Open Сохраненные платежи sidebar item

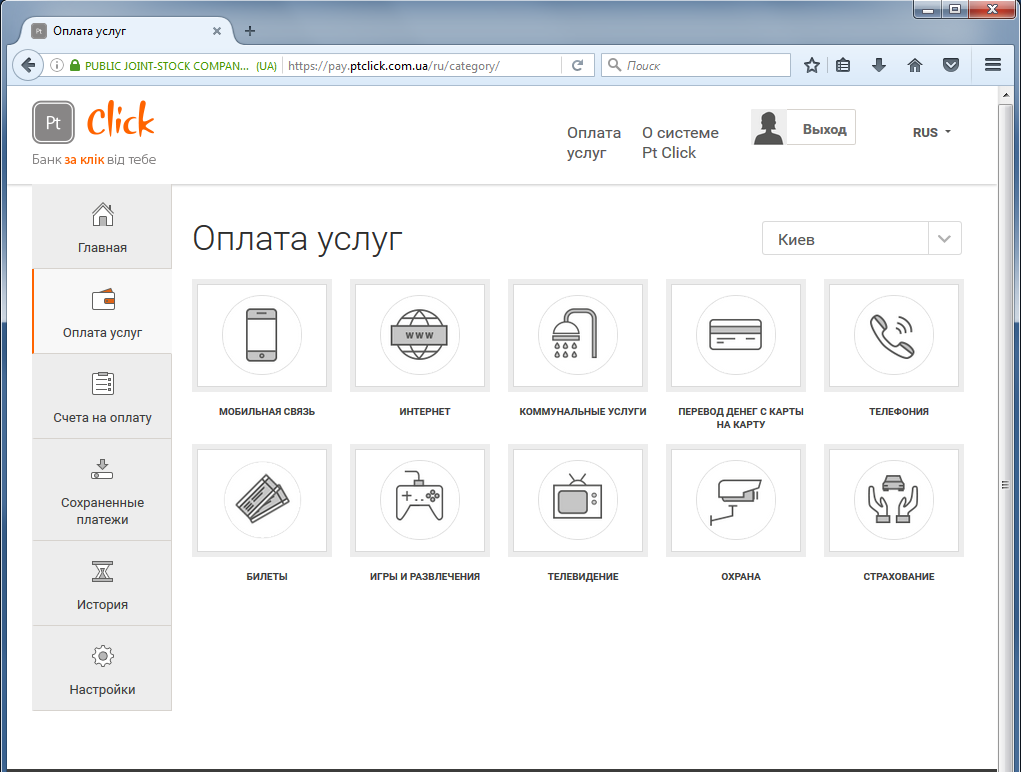coord(102,489)
